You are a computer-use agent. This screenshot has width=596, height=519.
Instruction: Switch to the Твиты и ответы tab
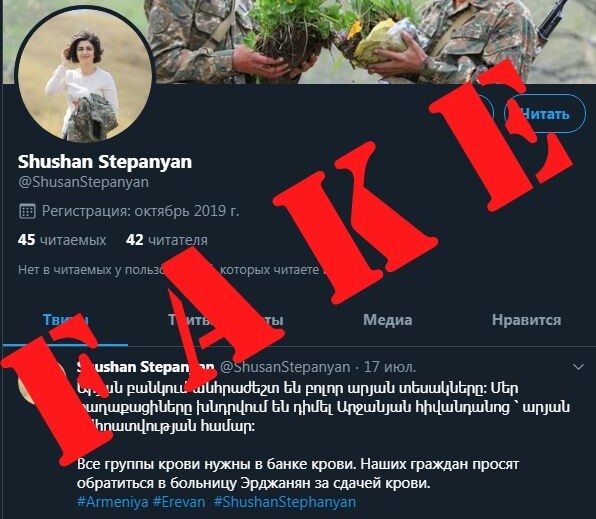click(226, 320)
